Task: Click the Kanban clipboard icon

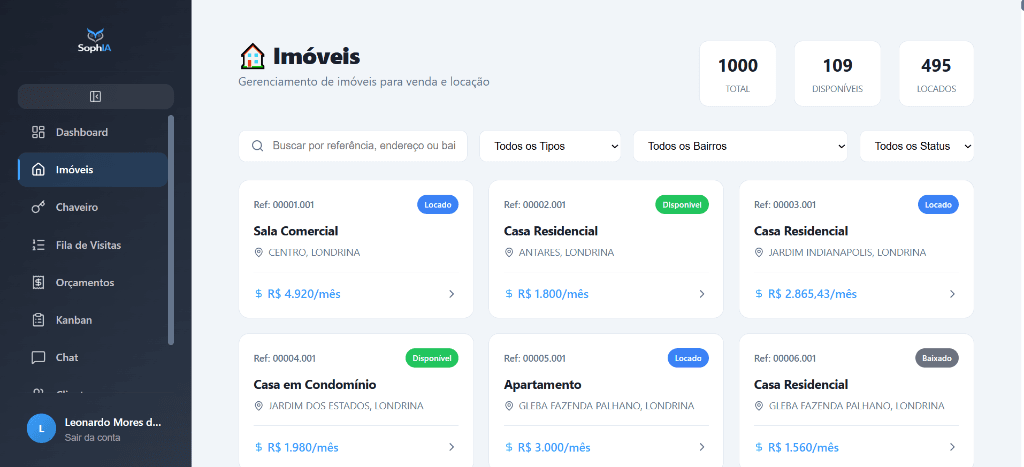Action: [39, 320]
